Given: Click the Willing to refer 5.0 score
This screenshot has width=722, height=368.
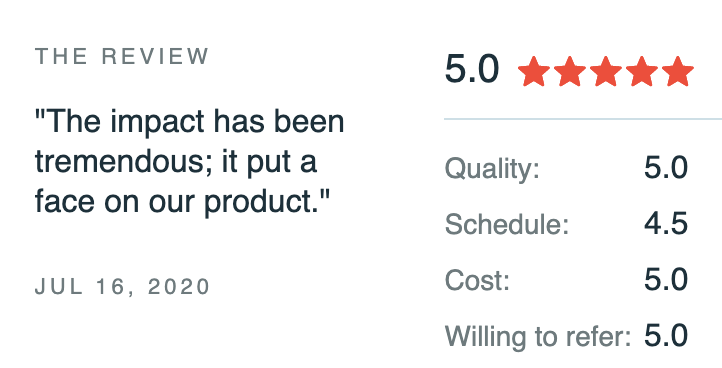Looking at the screenshot, I should pos(666,336).
